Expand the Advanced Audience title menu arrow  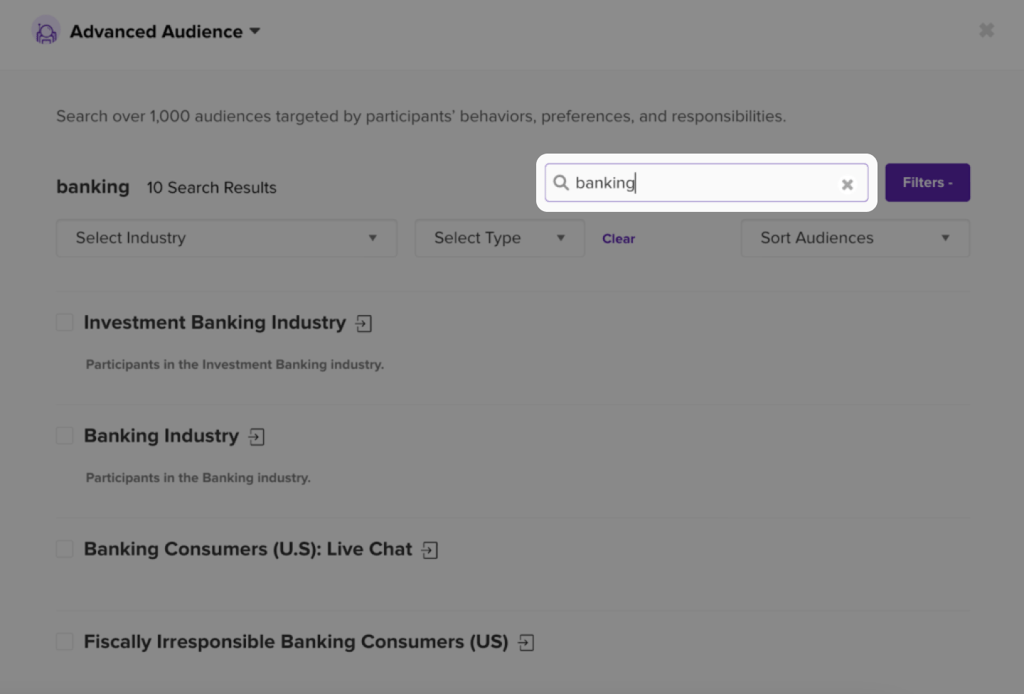pos(255,31)
